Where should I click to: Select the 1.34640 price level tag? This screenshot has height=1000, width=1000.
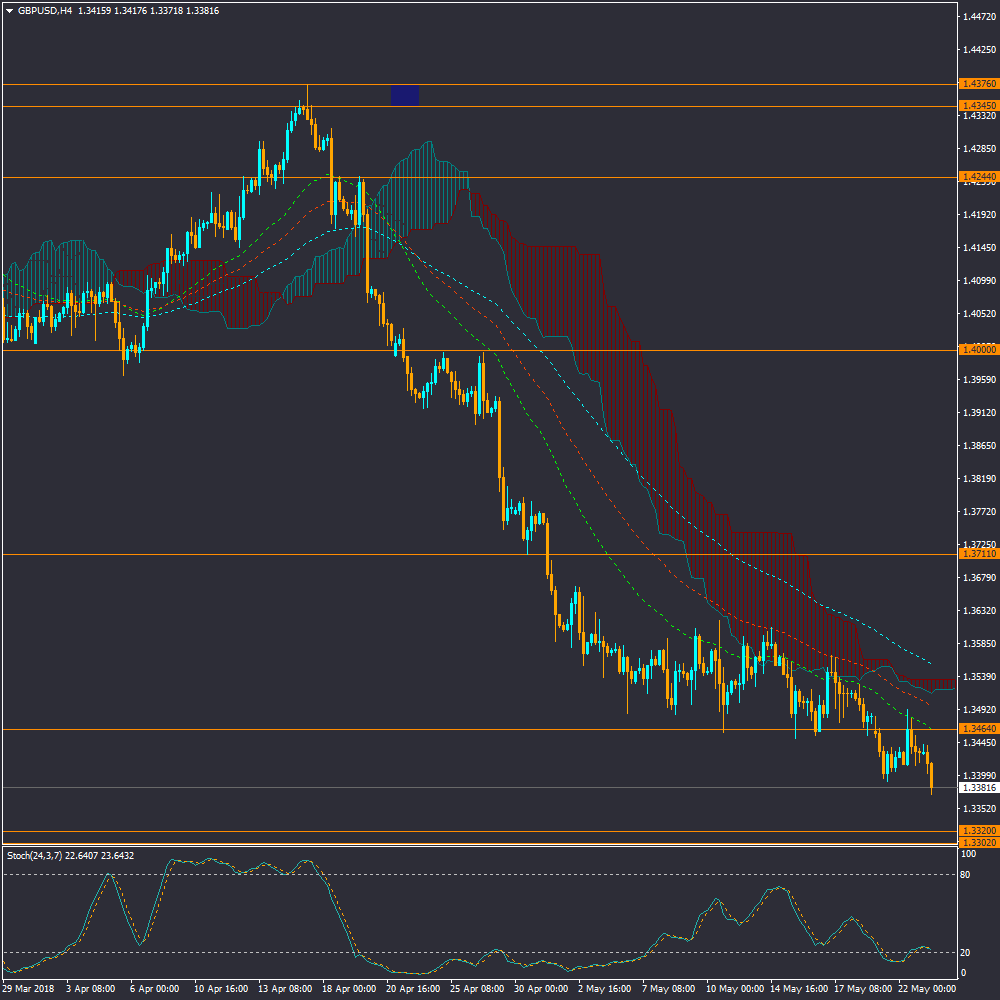[977, 729]
